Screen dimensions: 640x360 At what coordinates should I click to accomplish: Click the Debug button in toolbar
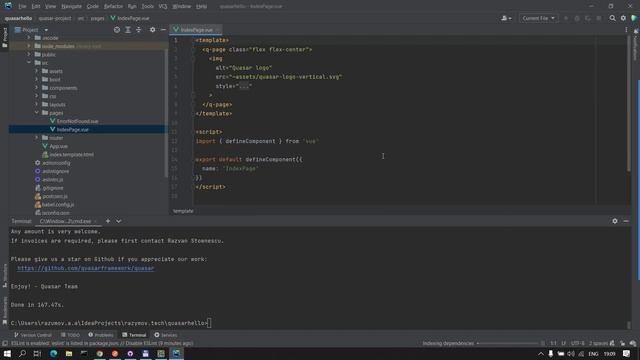click(x=577, y=18)
